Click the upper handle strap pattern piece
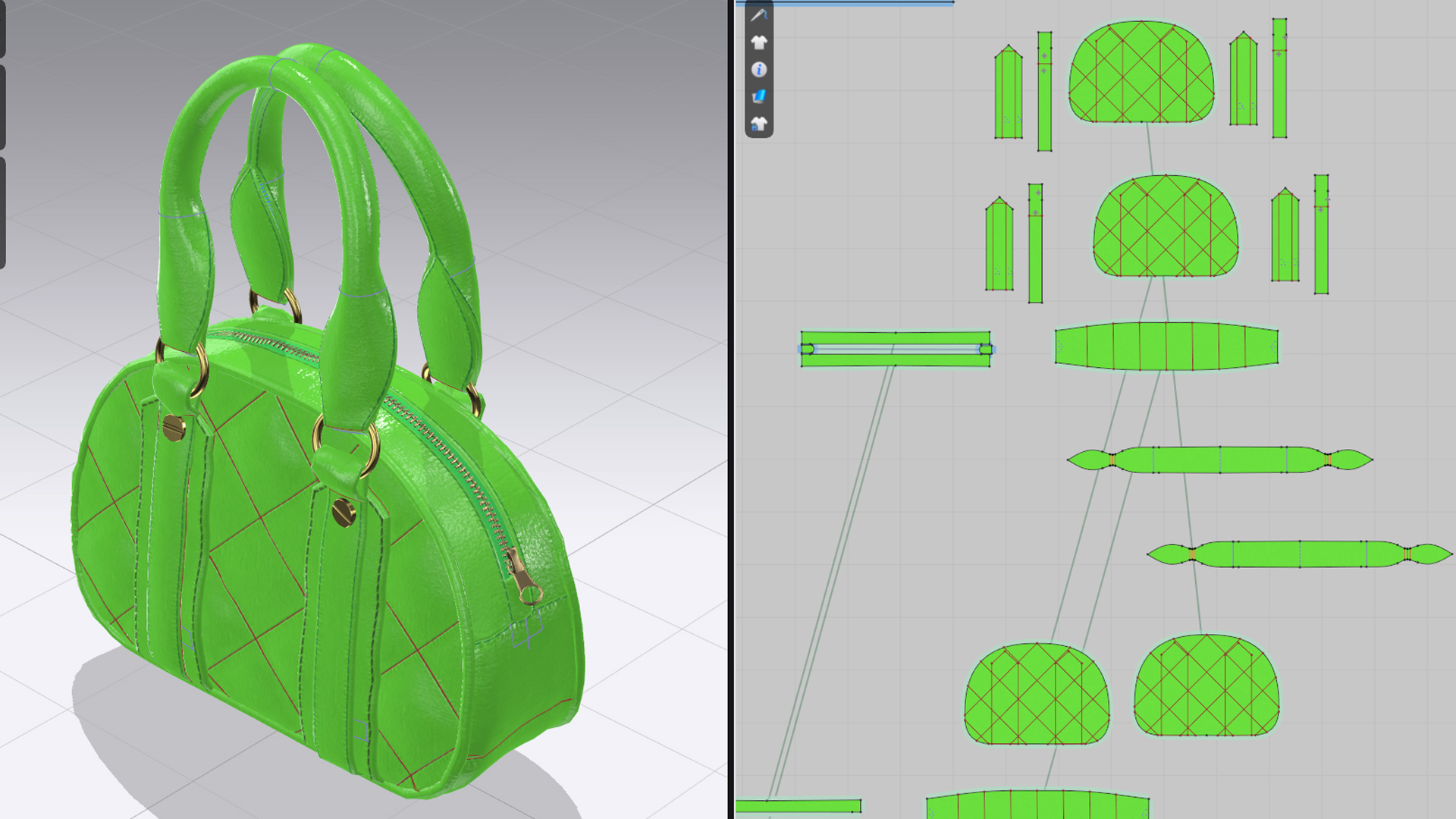The height and width of the screenshot is (819, 1456). [x=1219, y=460]
